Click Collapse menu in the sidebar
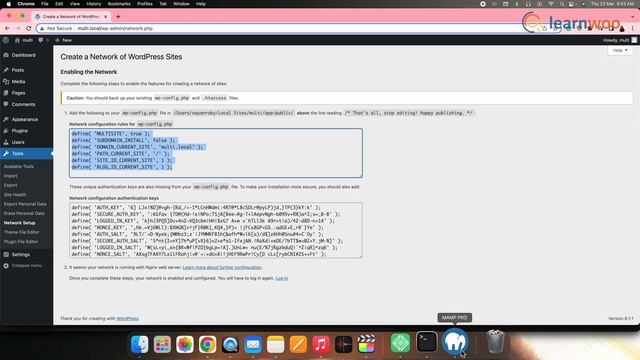640x360 pixels. (23, 266)
